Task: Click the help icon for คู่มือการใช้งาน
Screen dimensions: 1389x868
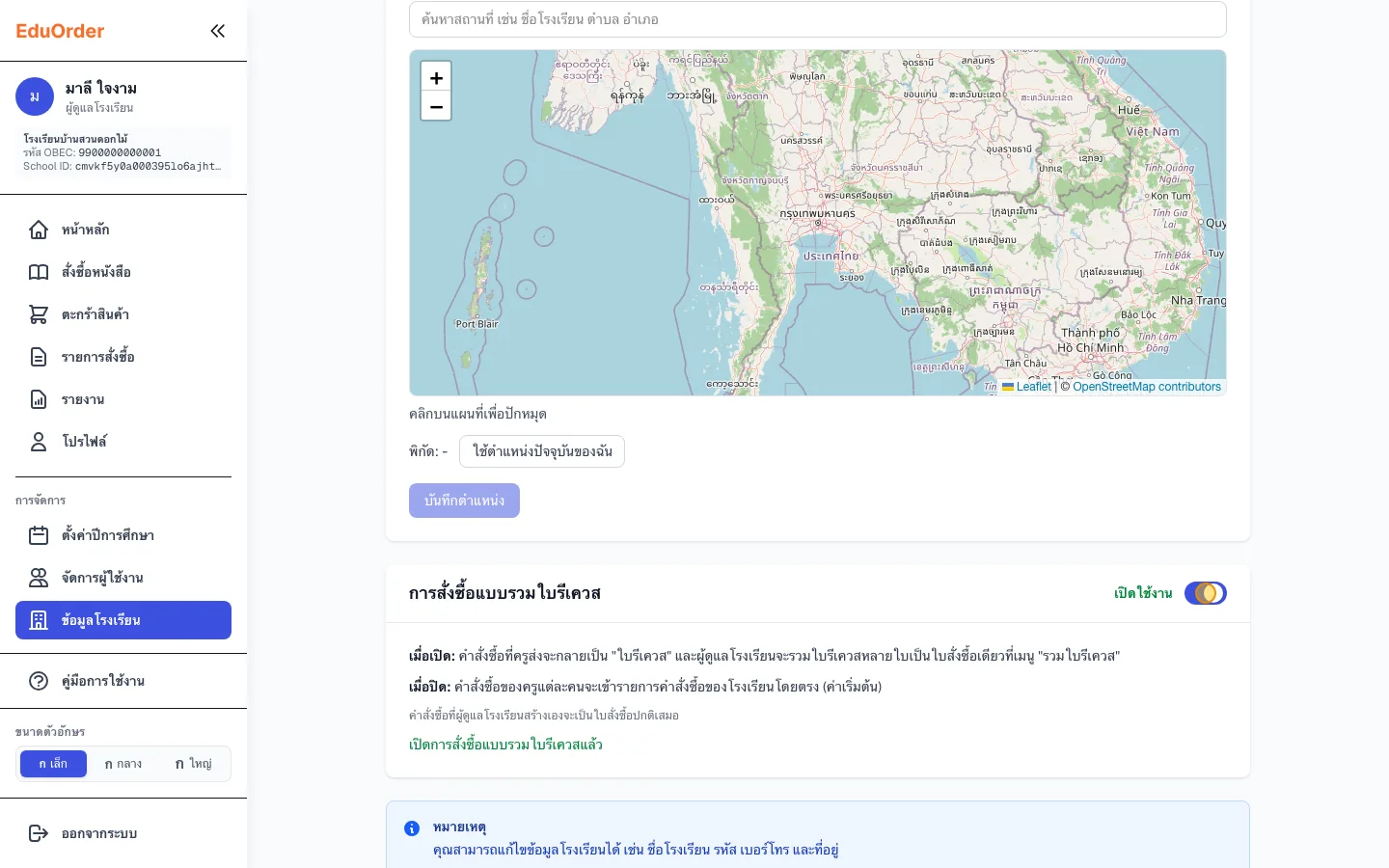Action: [x=39, y=681]
